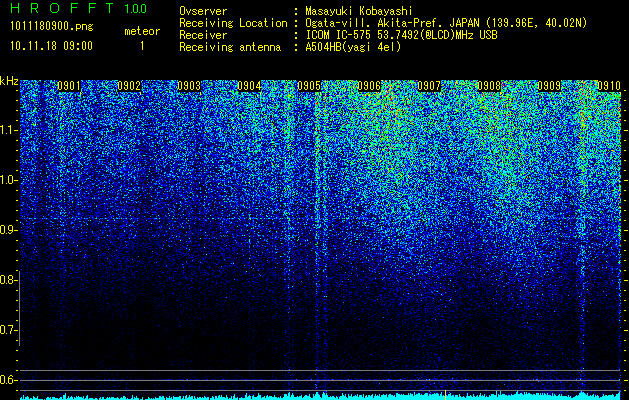This screenshot has width=629, height=400.
Task: Click the meteor count value 1
Action: tap(142, 46)
